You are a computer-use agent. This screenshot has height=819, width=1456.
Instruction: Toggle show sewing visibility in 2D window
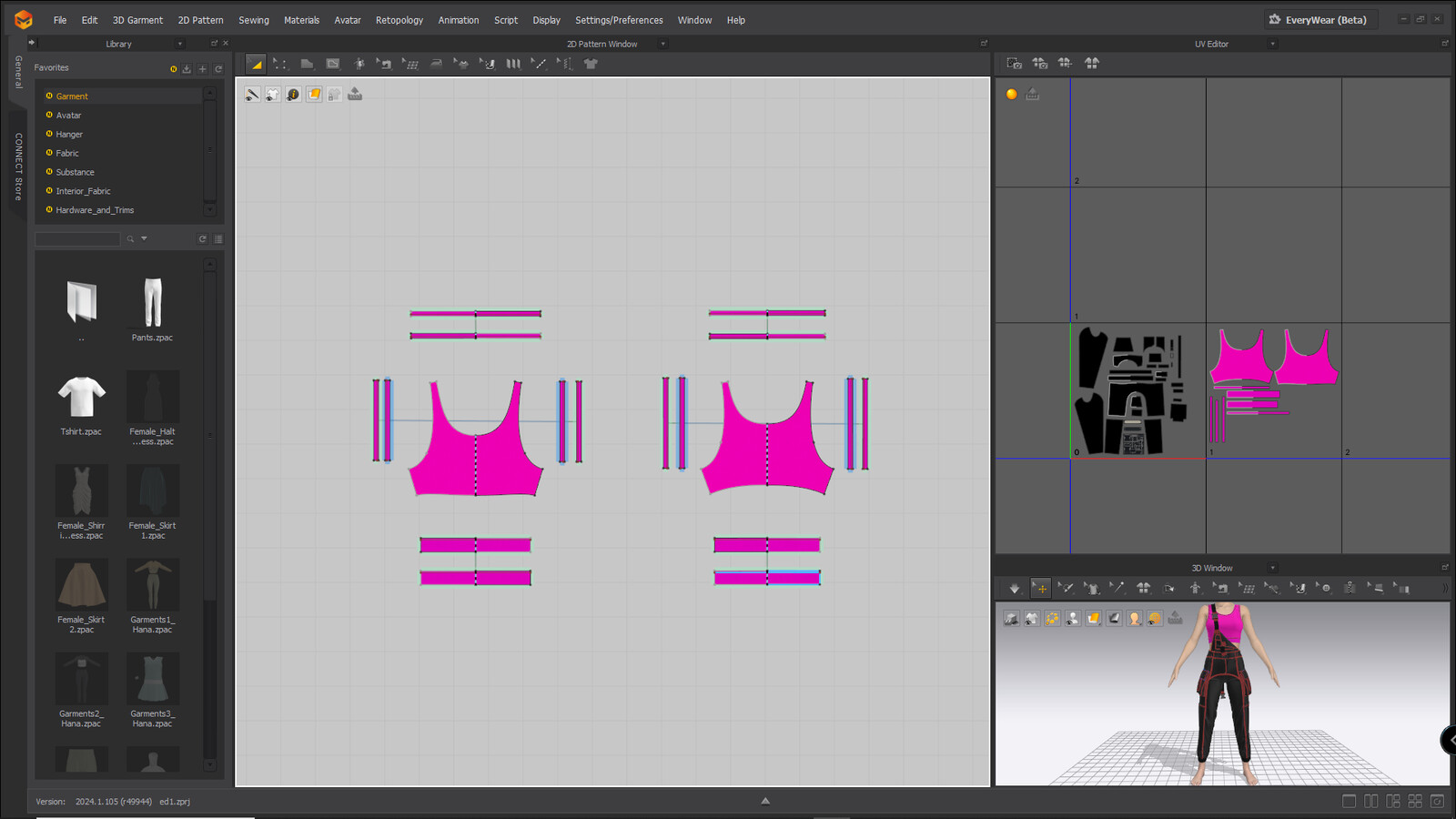point(252,94)
